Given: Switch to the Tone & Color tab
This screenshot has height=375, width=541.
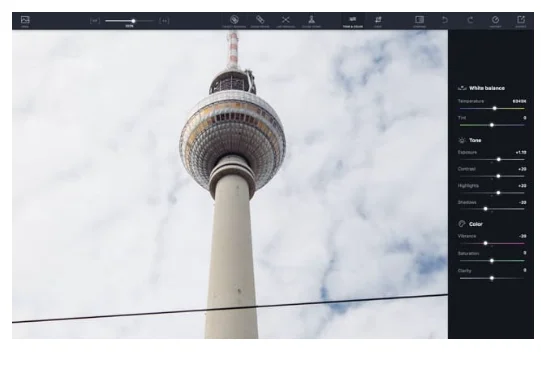Looking at the screenshot, I should coord(353,21).
